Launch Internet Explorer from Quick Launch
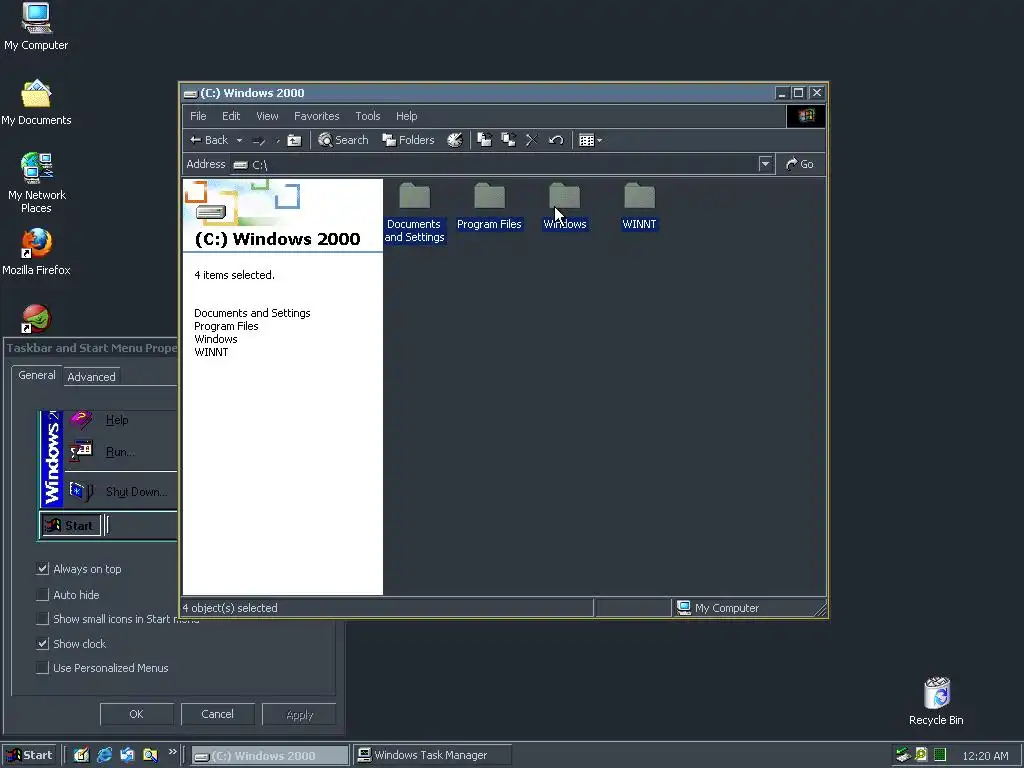This screenshot has width=1024, height=768. coord(104,755)
